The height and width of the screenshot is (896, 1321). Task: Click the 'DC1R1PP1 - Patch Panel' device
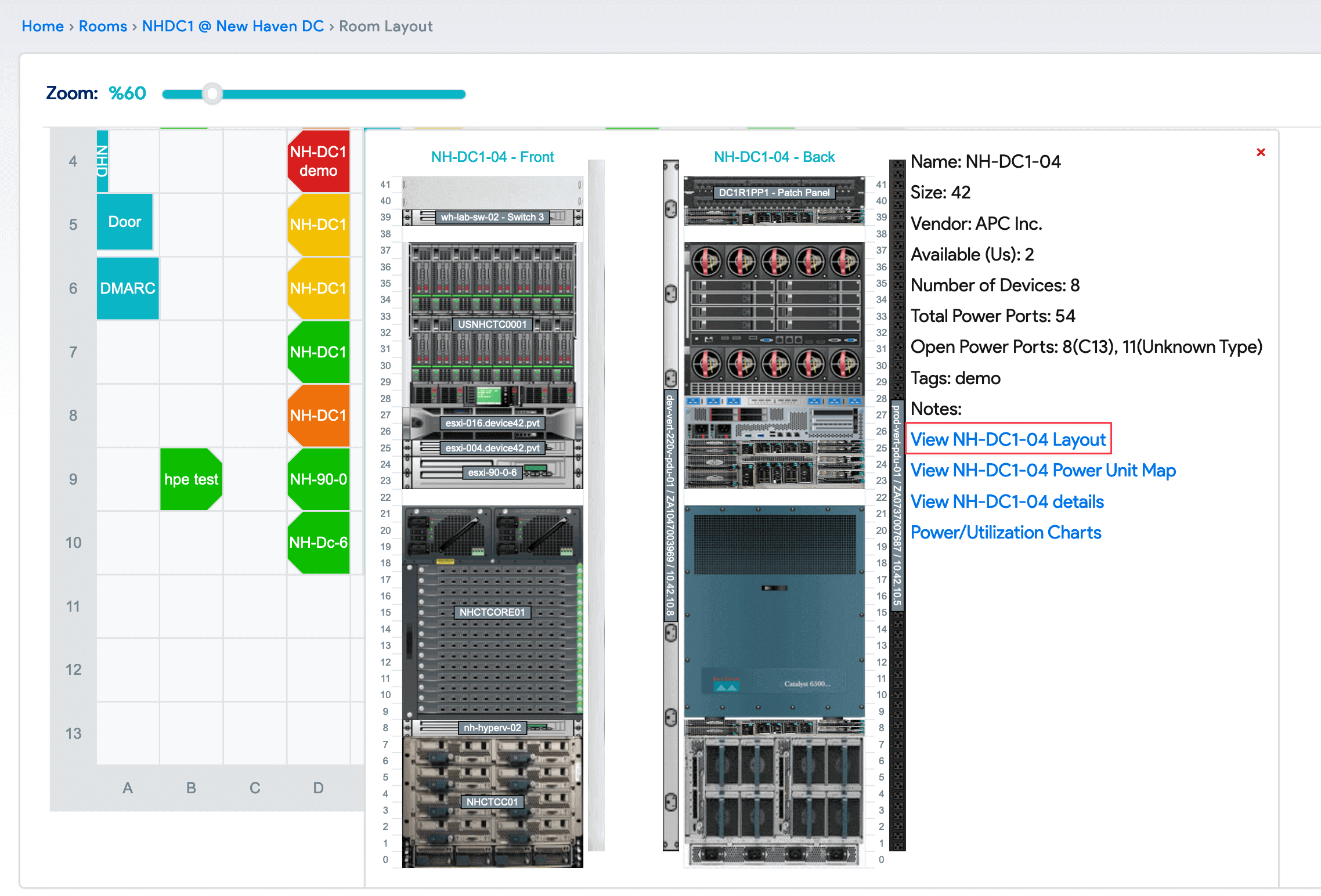(774, 193)
